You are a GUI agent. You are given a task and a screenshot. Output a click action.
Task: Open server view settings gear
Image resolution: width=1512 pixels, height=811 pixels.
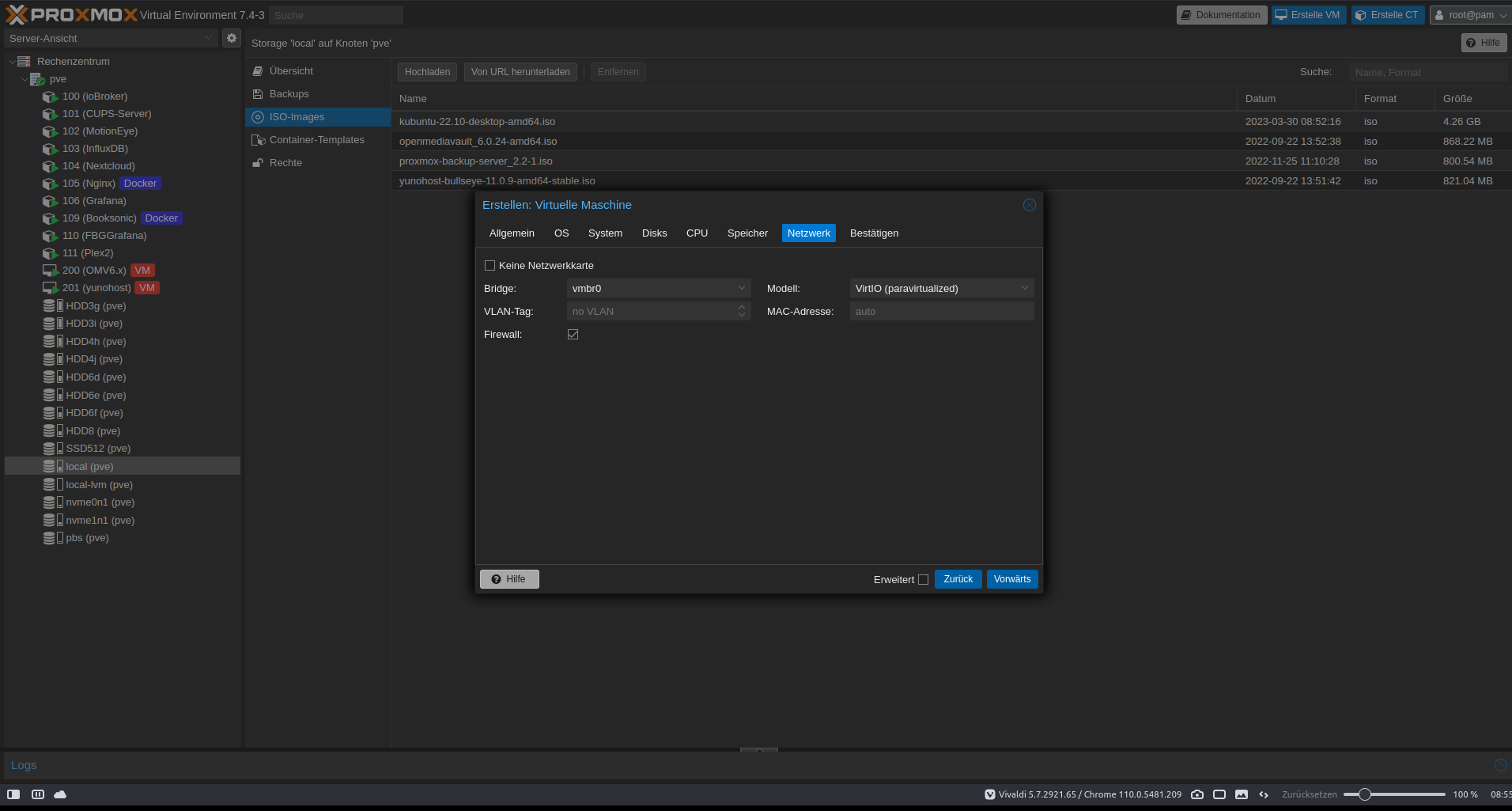click(x=232, y=38)
